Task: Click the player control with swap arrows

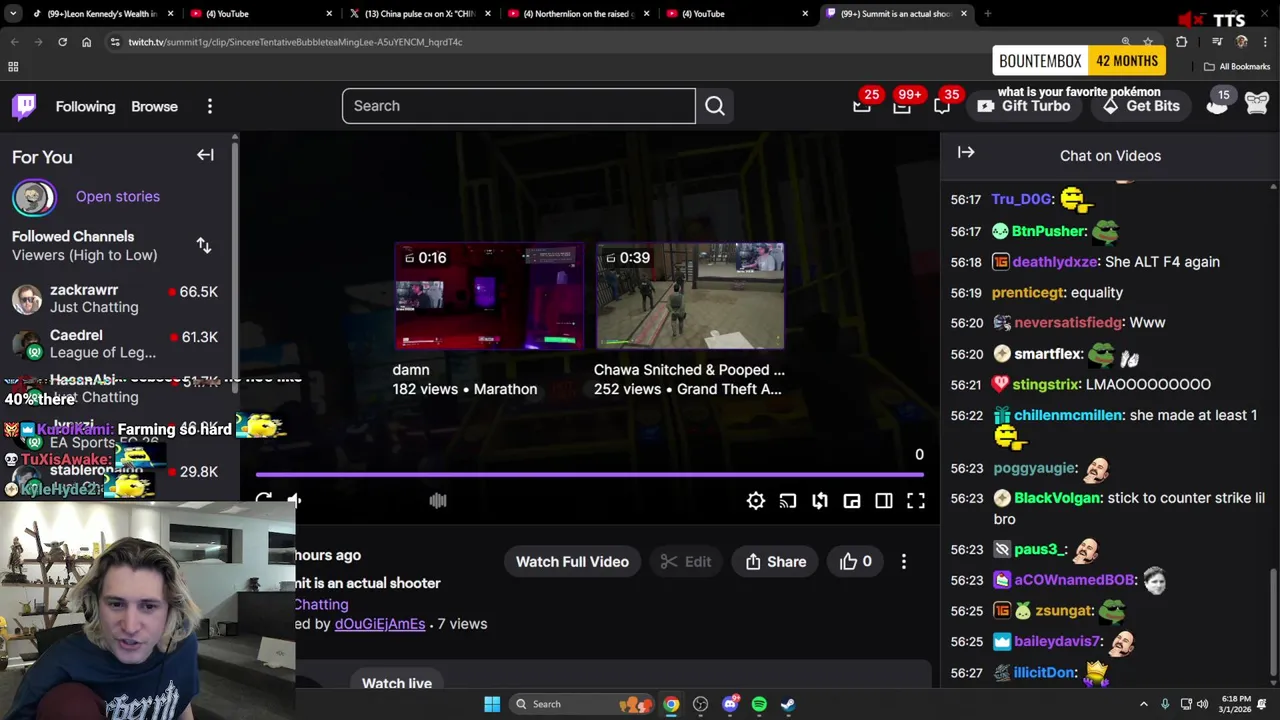Action: pyautogui.click(x=820, y=501)
